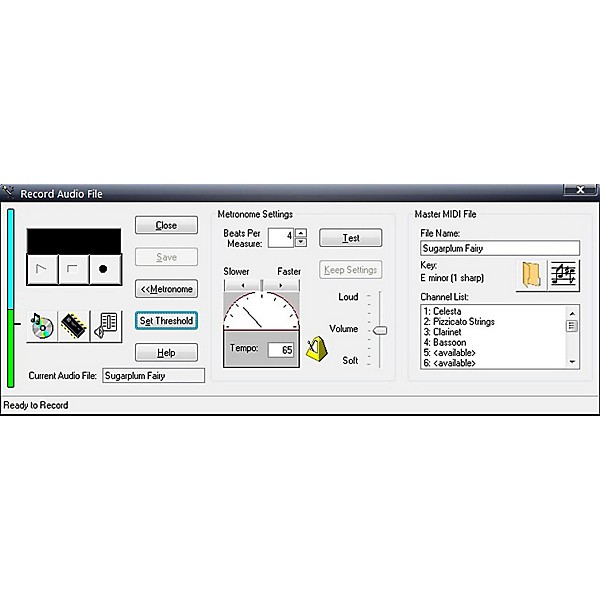
Task: Click Channel List scroll down arrow
Action: [x=572, y=362]
